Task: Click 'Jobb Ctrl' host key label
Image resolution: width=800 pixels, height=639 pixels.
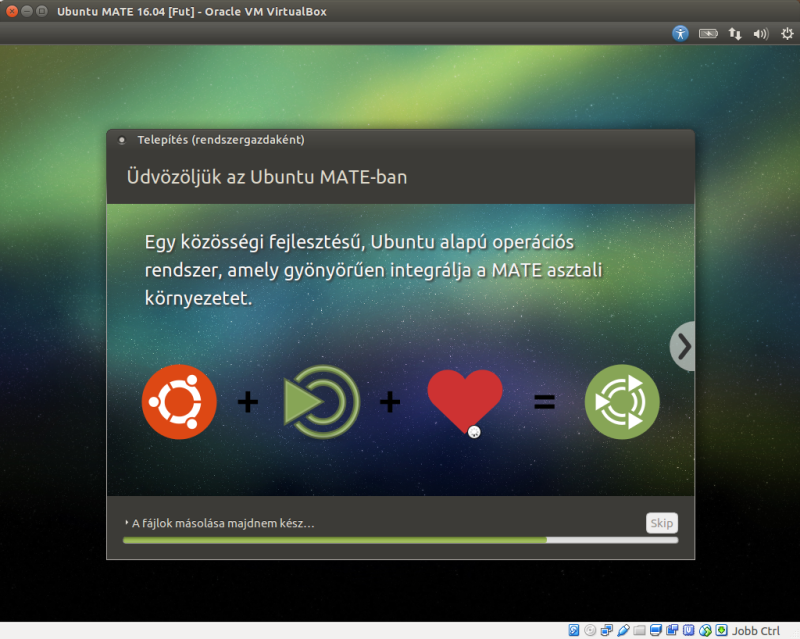Action: point(756,631)
